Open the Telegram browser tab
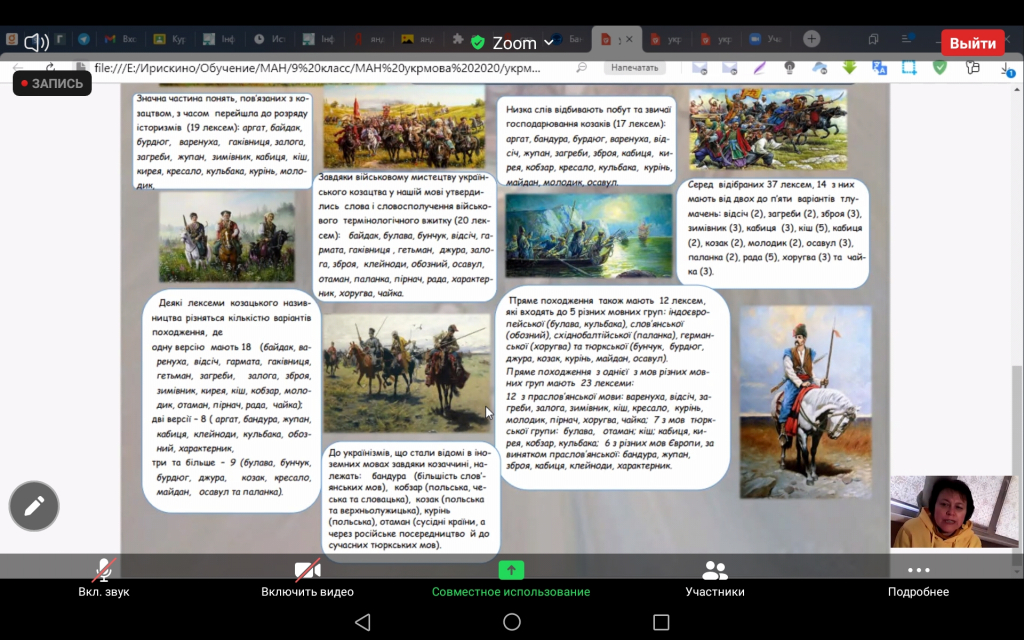This screenshot has height=640, width=1024. (84, 39)
